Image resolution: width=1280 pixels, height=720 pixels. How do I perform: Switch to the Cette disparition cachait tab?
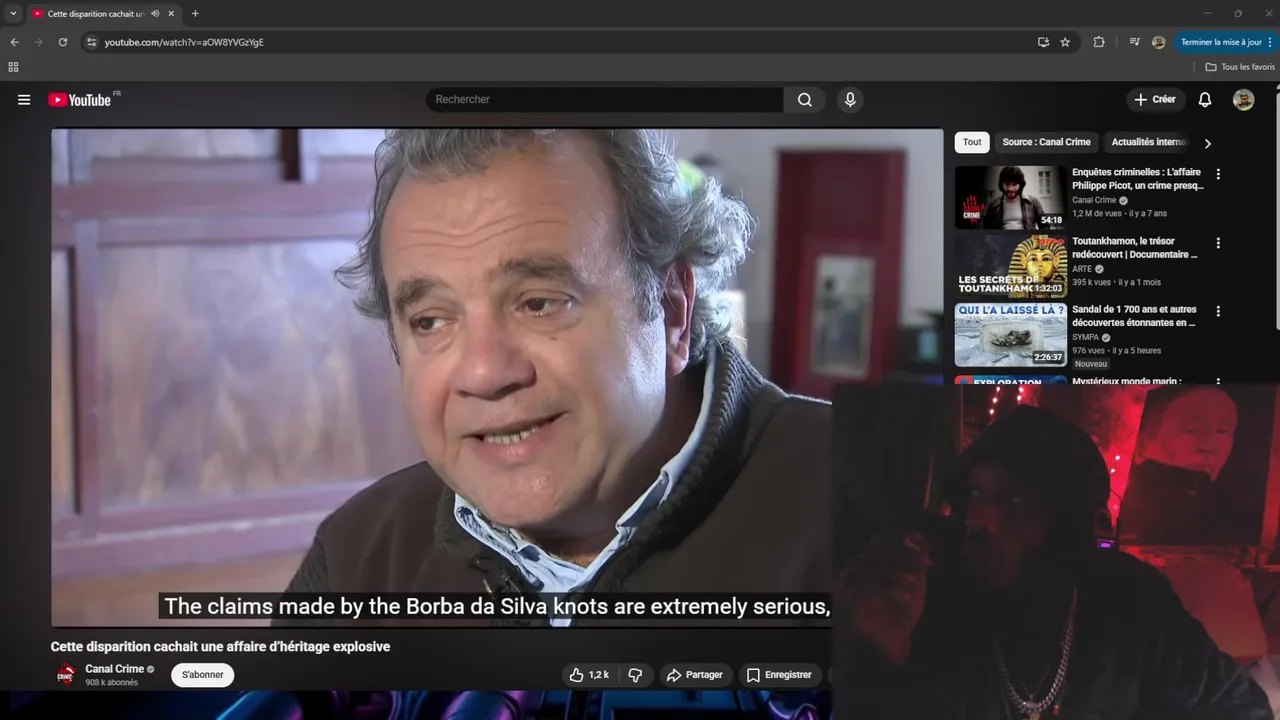click(96, 14)
